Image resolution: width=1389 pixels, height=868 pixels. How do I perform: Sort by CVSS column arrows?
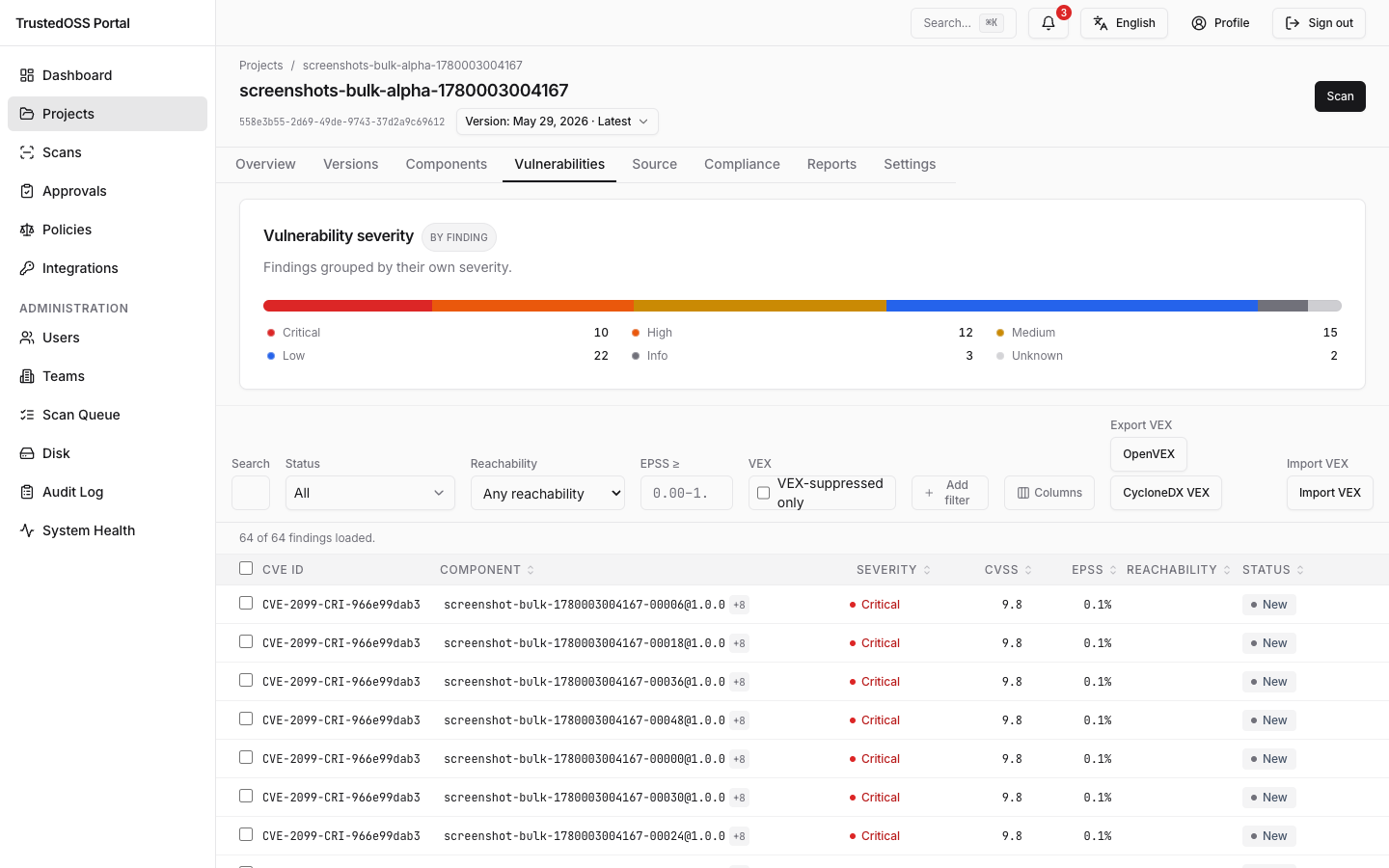pyautogui.click(x=1028, y=570)
